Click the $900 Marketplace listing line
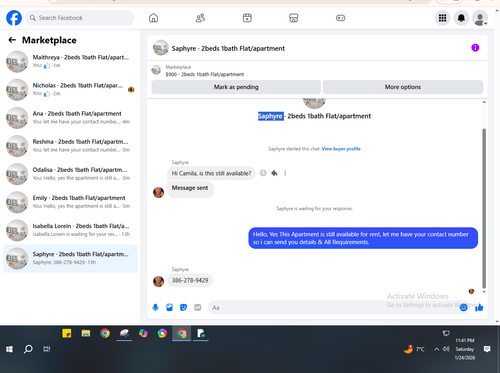 click(205, 74)
